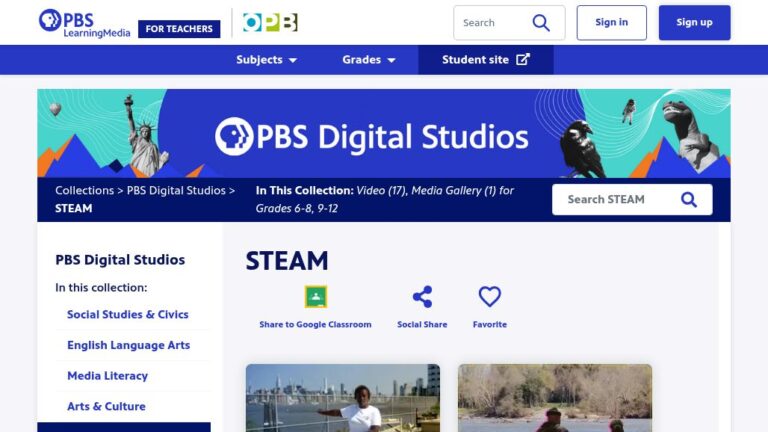Click the Google Classroom icon

click(316, 296)
